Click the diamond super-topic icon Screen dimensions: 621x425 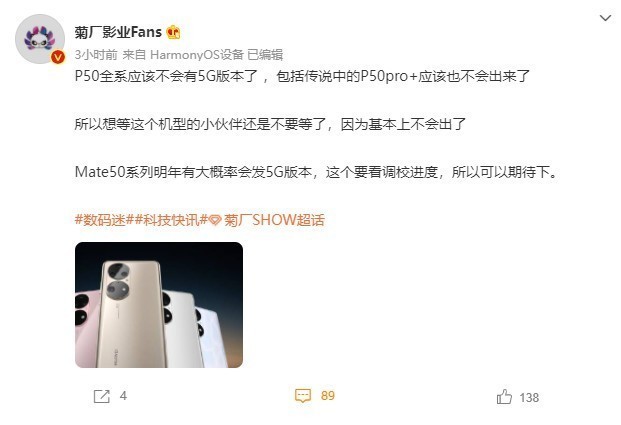pos(215,220)
